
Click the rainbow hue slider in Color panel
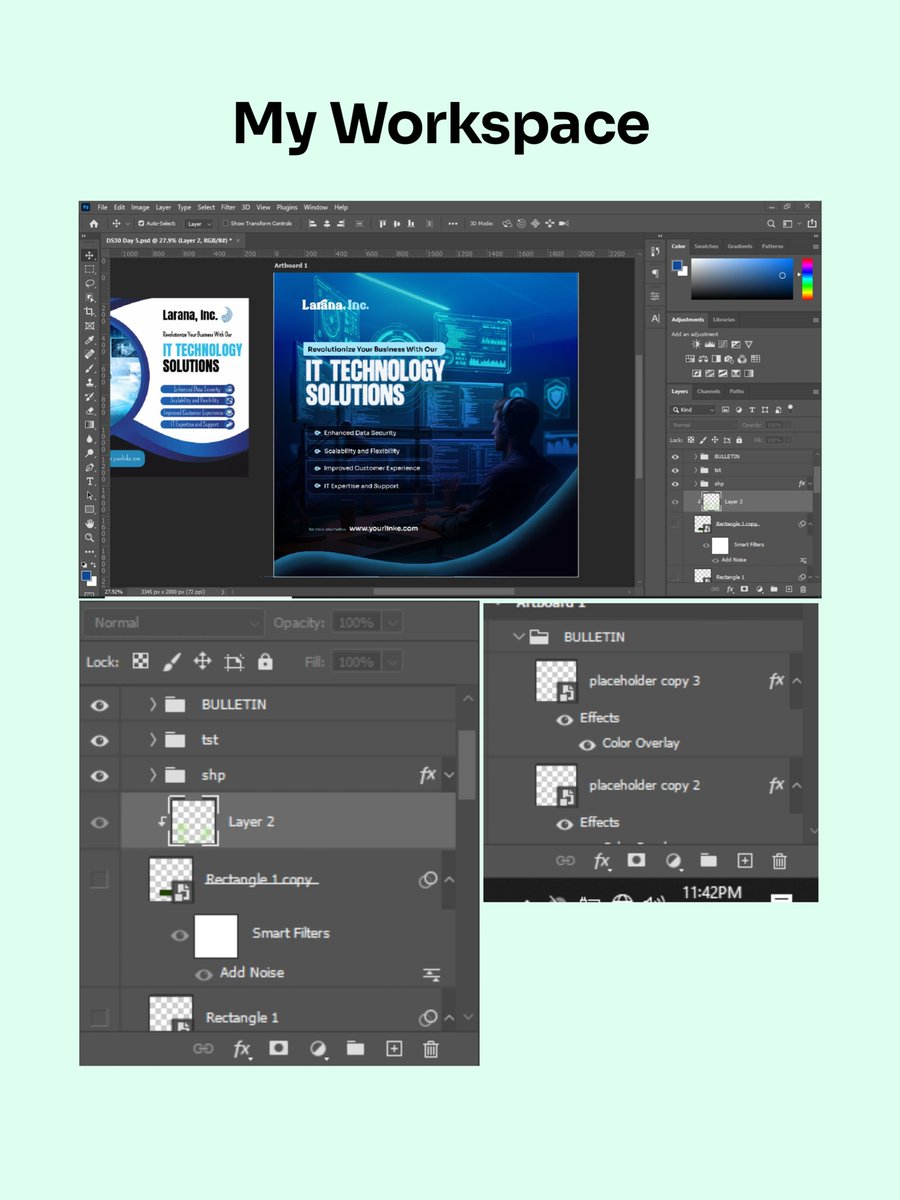point(808,279)
